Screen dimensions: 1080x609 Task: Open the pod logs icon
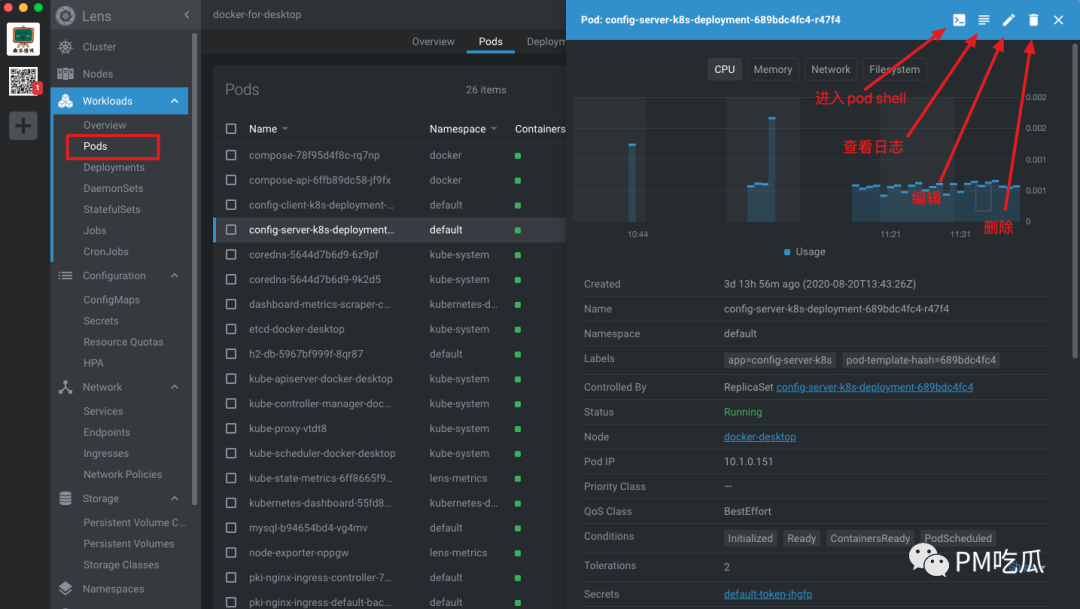click(984, 20)
